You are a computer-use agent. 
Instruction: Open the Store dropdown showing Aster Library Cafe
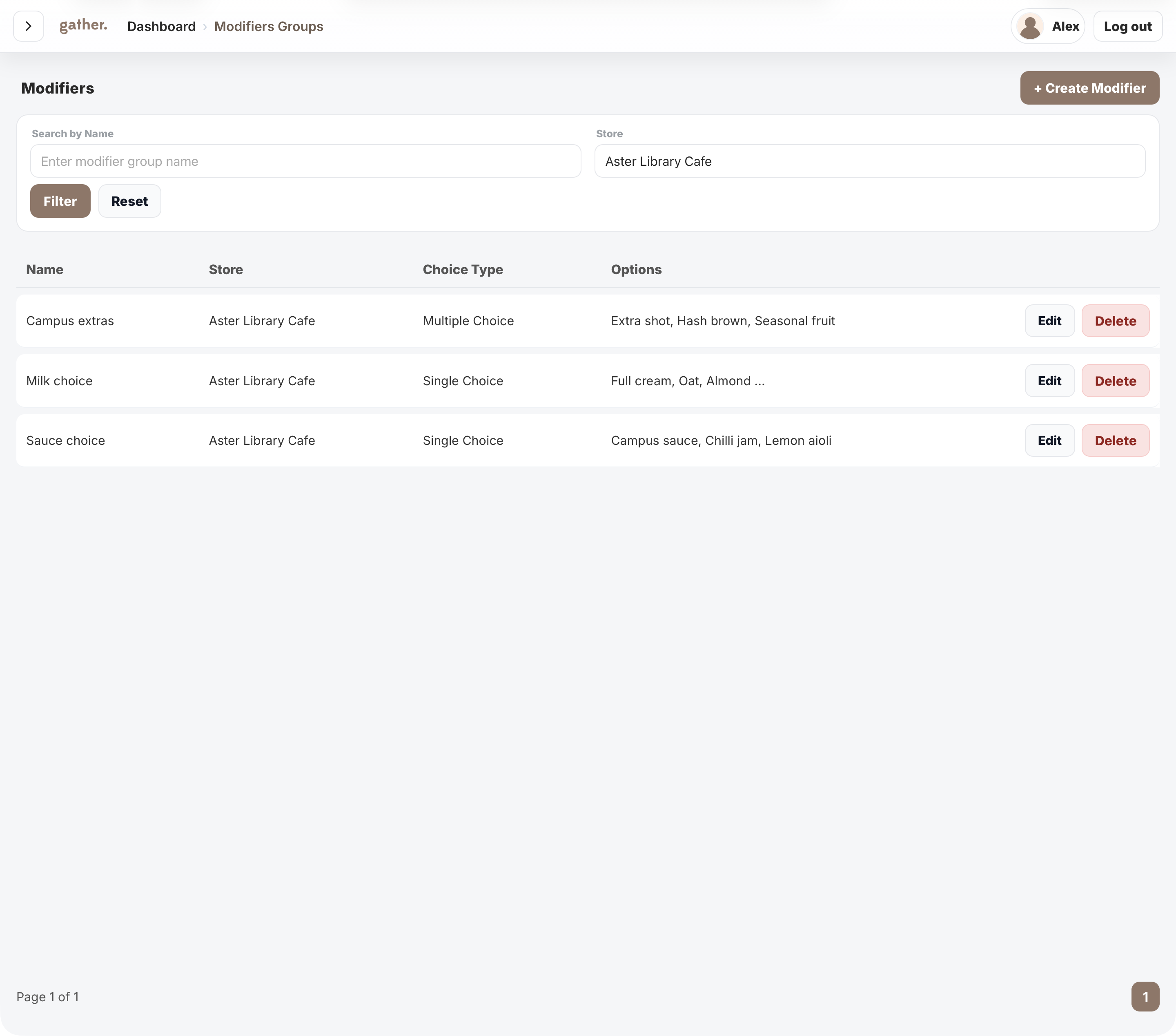coord(869,161)
